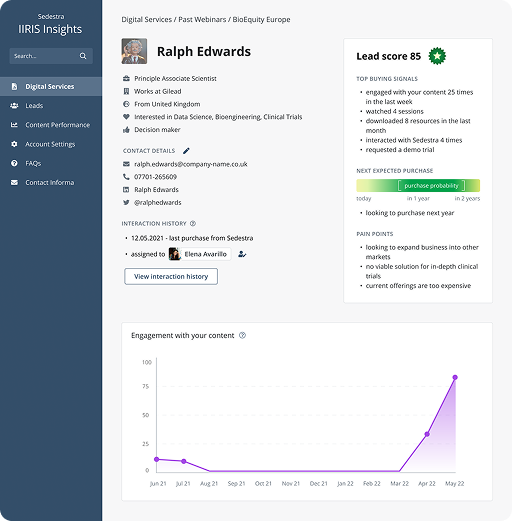The width and height of the screenshot is (512, 521).
Task: Click the Twitter bird icon
Action: 126,202
